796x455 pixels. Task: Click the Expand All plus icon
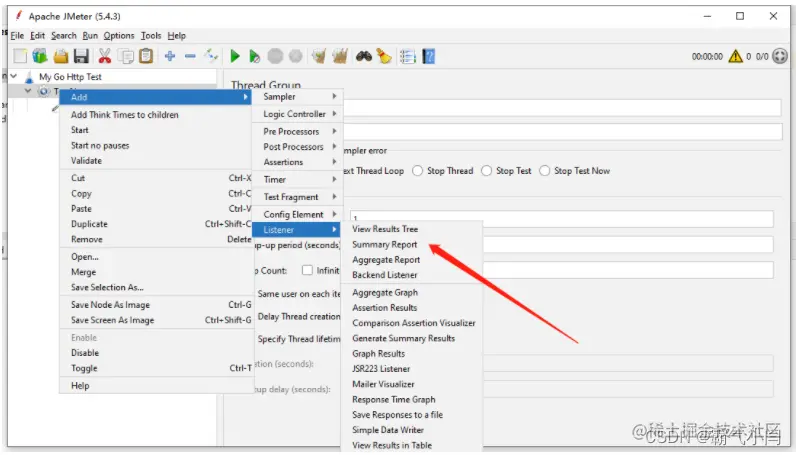coord(170,56)
